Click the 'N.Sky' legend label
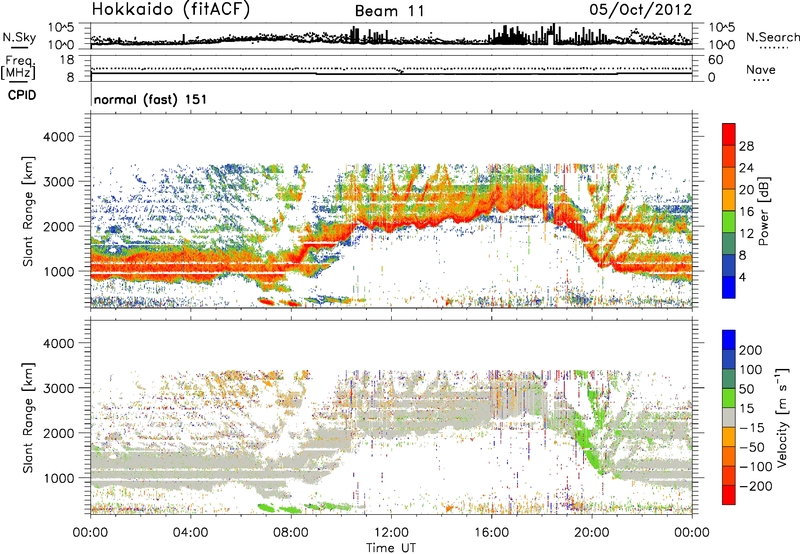 click(x=19, y=37)
